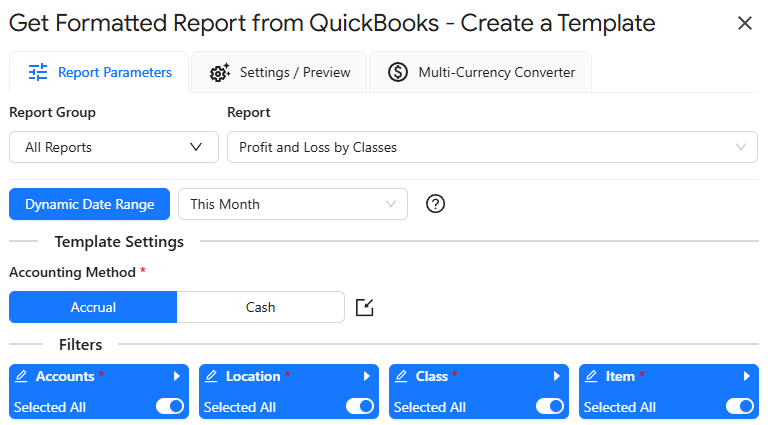
Task: Expand the Location filter arrow
Action: [367, 376]
